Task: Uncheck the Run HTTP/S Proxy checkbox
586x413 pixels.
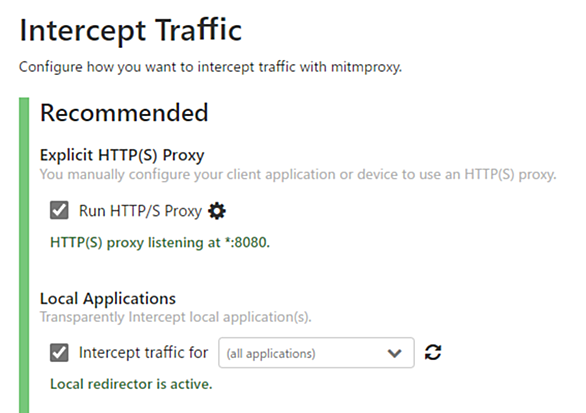Action: [x=59, y=210]
